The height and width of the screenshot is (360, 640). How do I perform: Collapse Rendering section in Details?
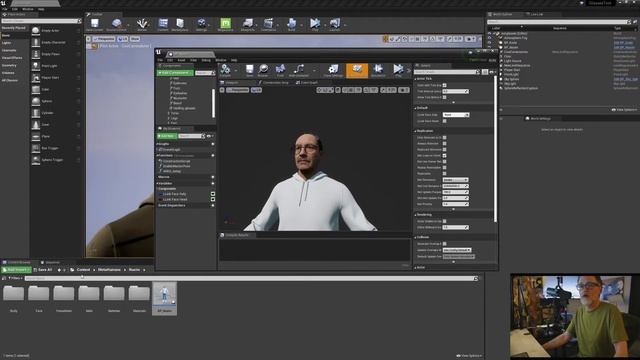416,215
